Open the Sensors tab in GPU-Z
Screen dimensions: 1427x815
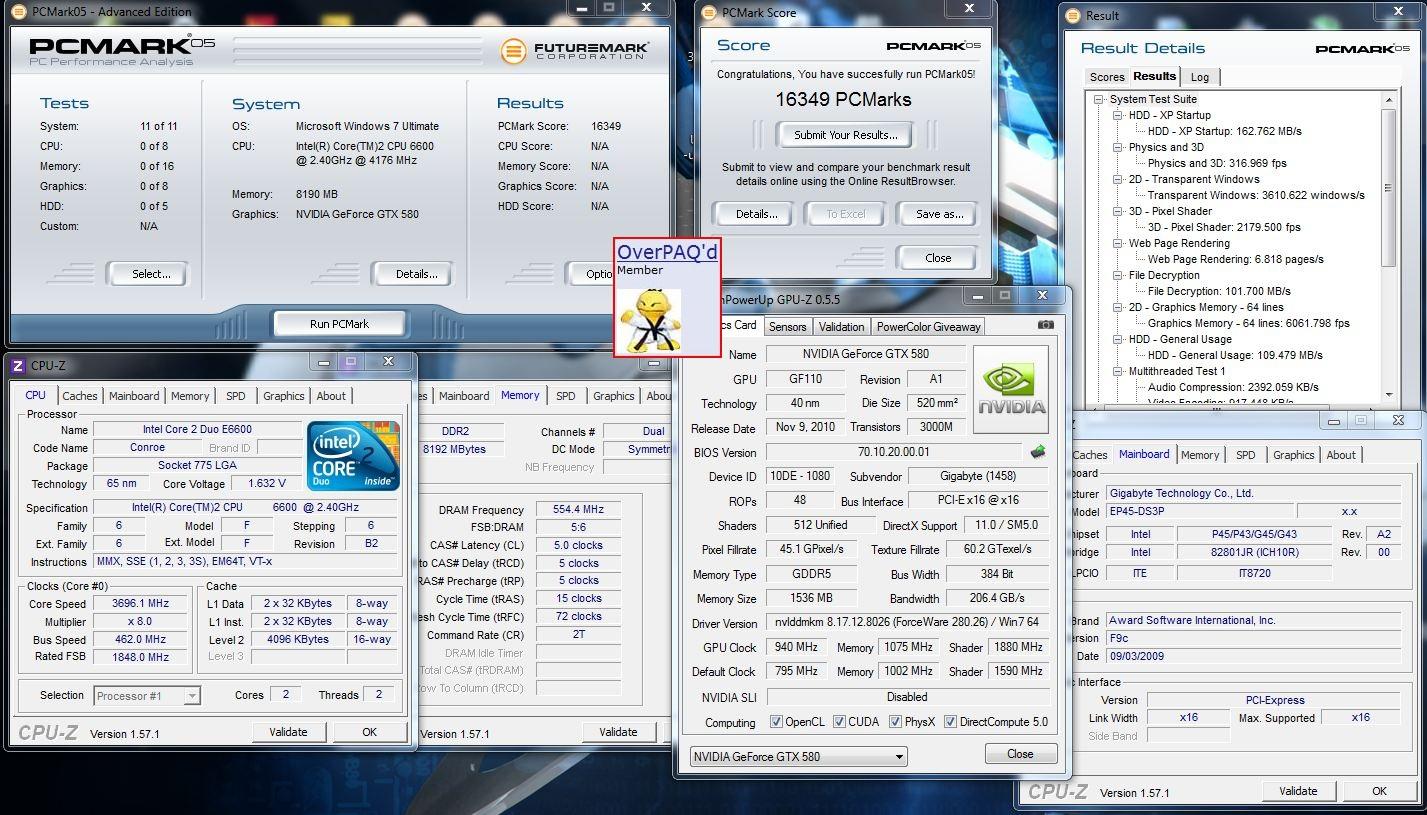787,327
